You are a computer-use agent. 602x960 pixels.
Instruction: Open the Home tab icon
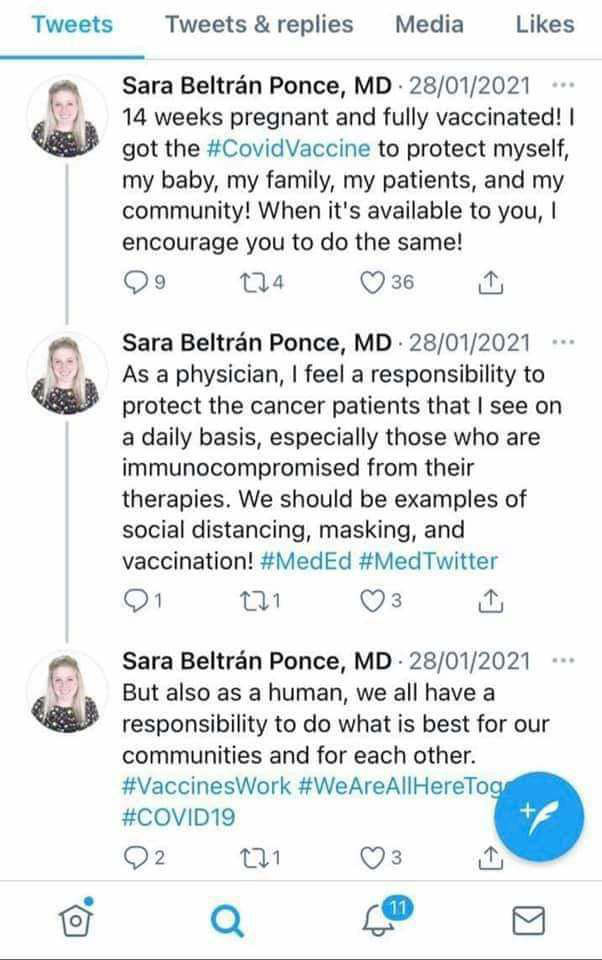75,918
